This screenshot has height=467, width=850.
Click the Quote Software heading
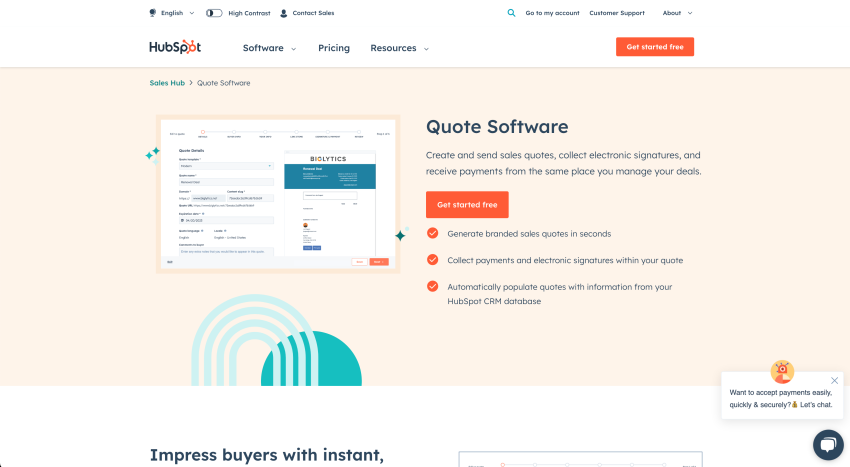[497, 127]
